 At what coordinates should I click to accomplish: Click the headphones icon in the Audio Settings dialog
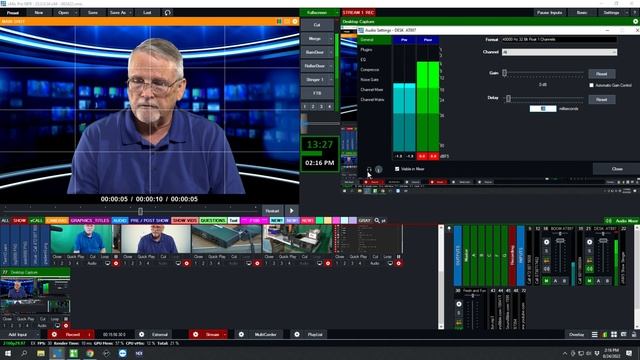pyautogui.click(x=369, y=169)
